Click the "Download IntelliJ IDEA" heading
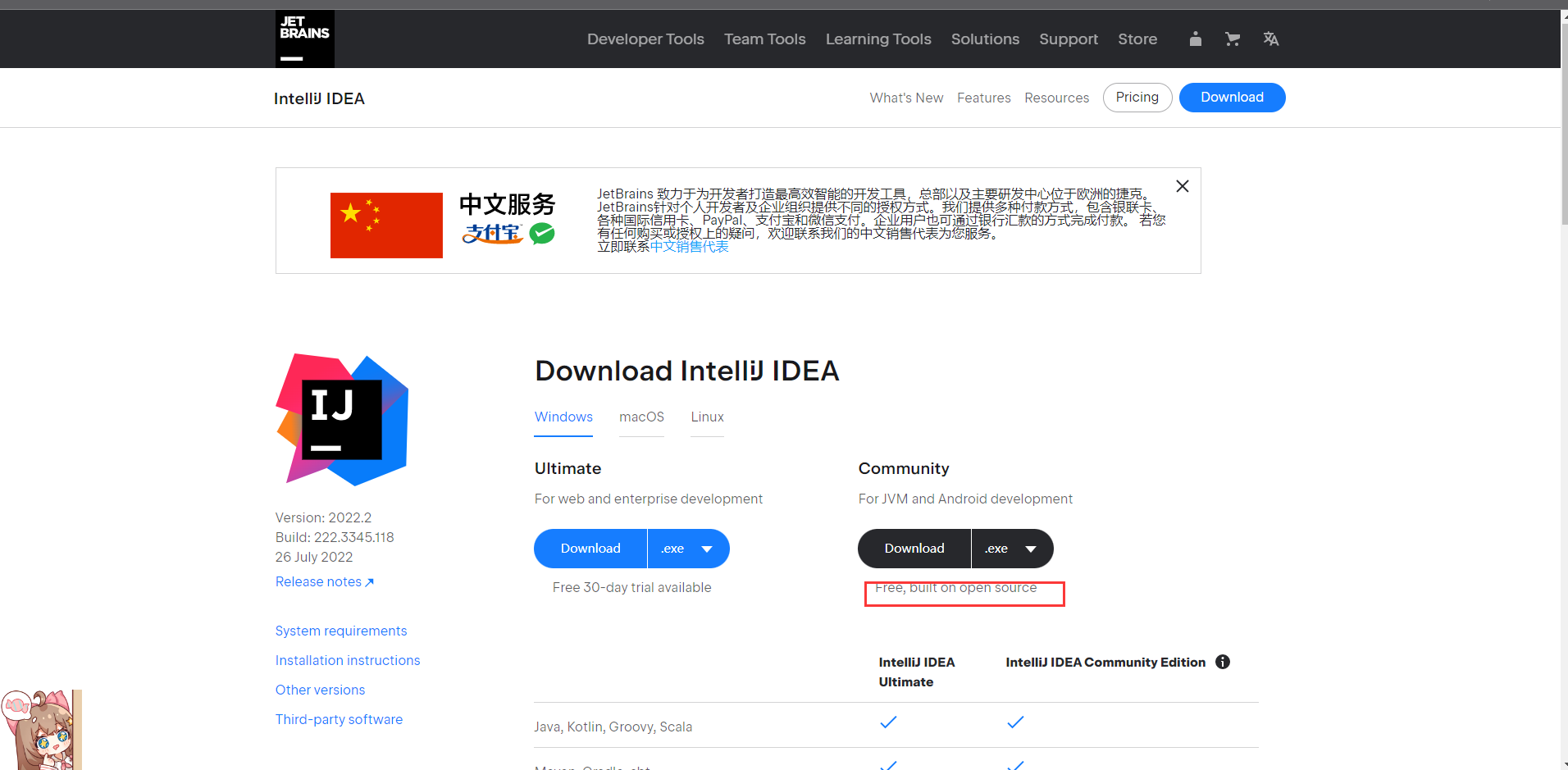 point(687,371)
